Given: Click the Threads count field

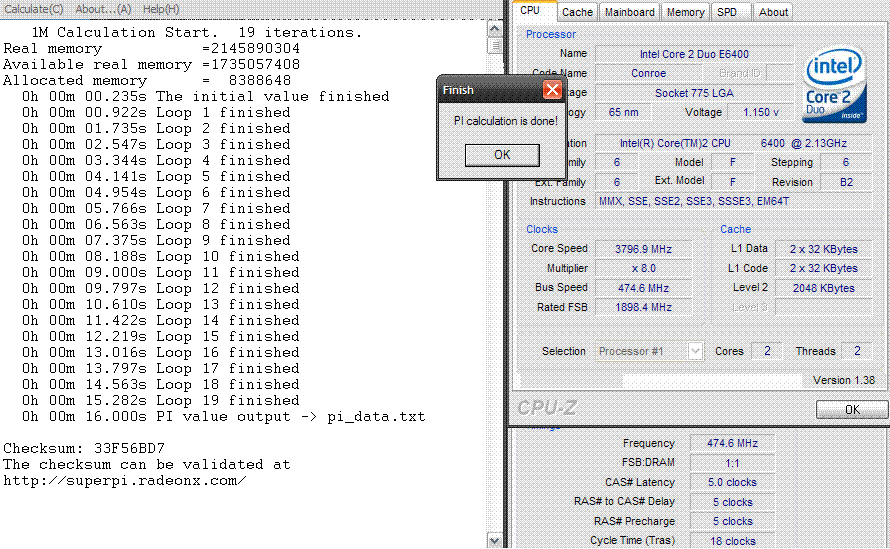Looking at the screenshot, I should [857, 351].
